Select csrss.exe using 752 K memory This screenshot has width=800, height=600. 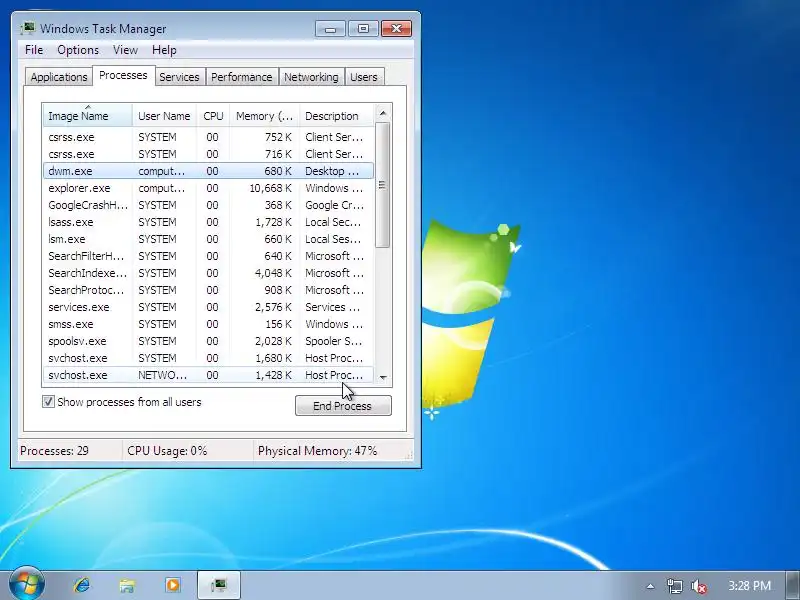click(208, 137)
